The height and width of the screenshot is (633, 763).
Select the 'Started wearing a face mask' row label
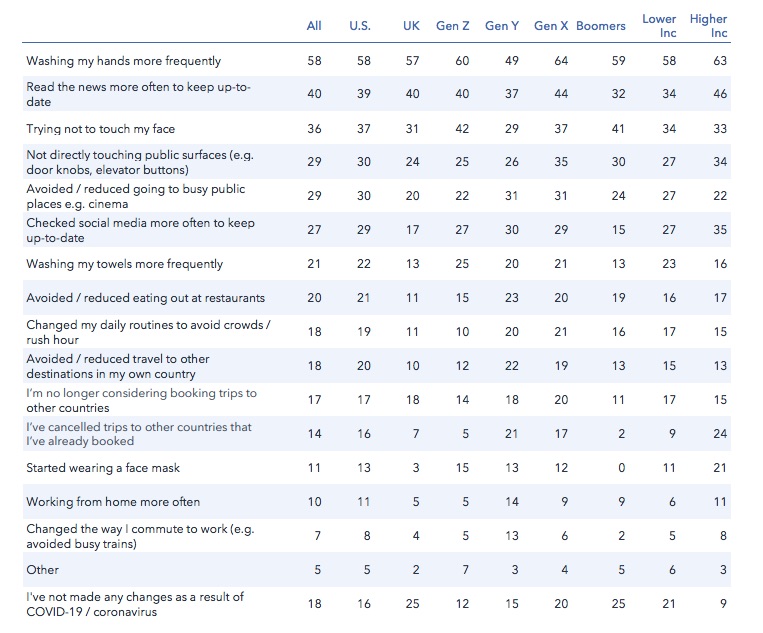[x=103, y=468]
